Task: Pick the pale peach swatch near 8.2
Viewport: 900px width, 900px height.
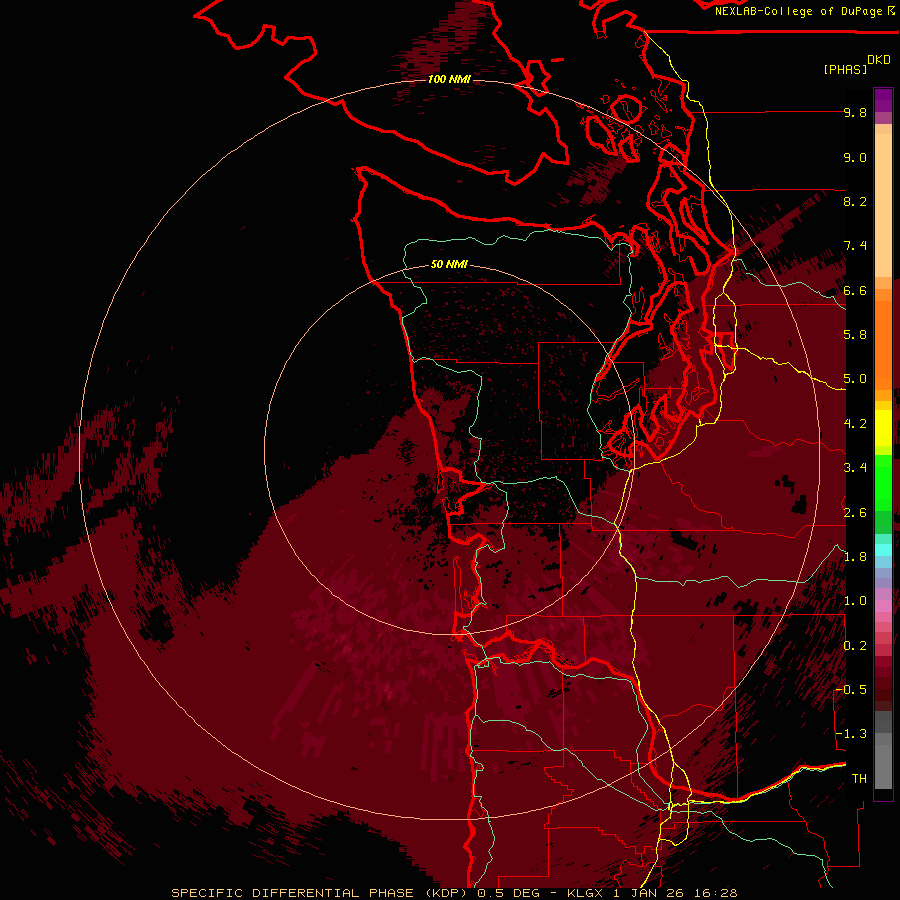Action: pos(883,207)
